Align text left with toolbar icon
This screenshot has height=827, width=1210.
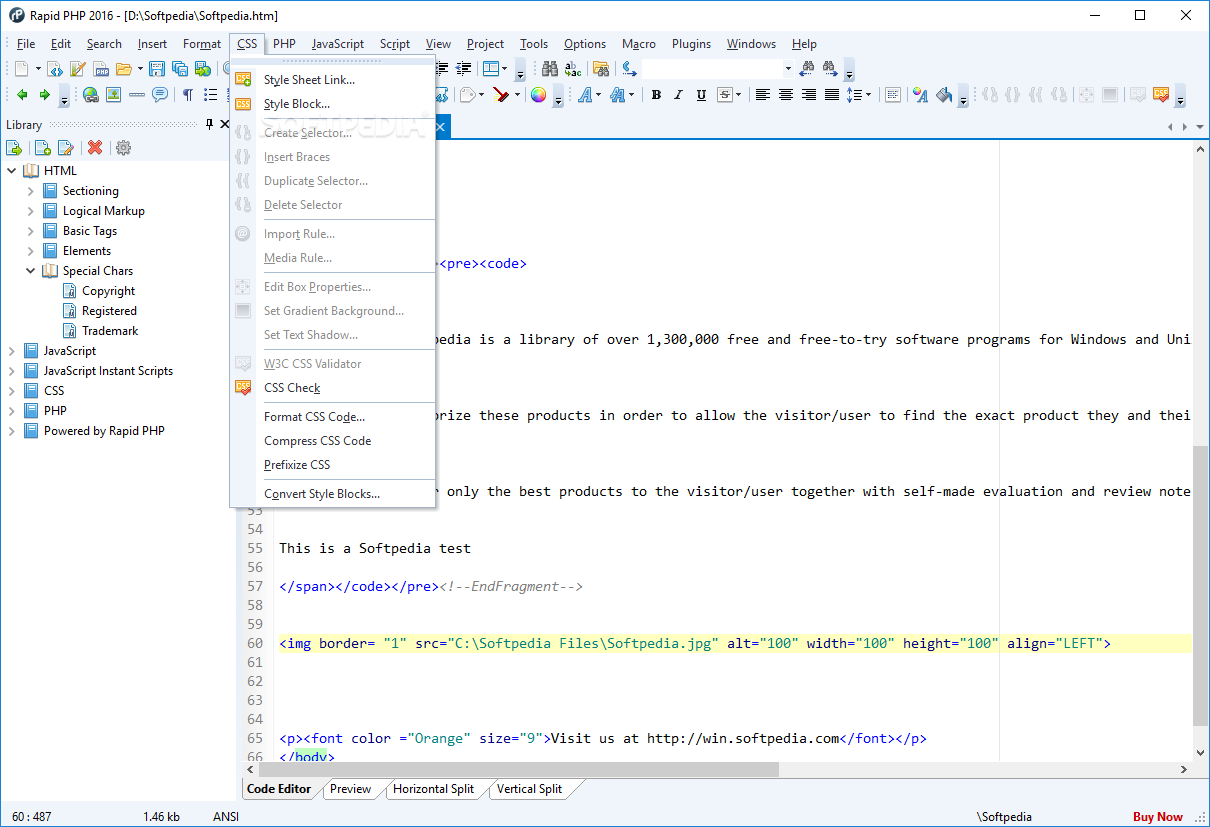[x=763, y=95]
